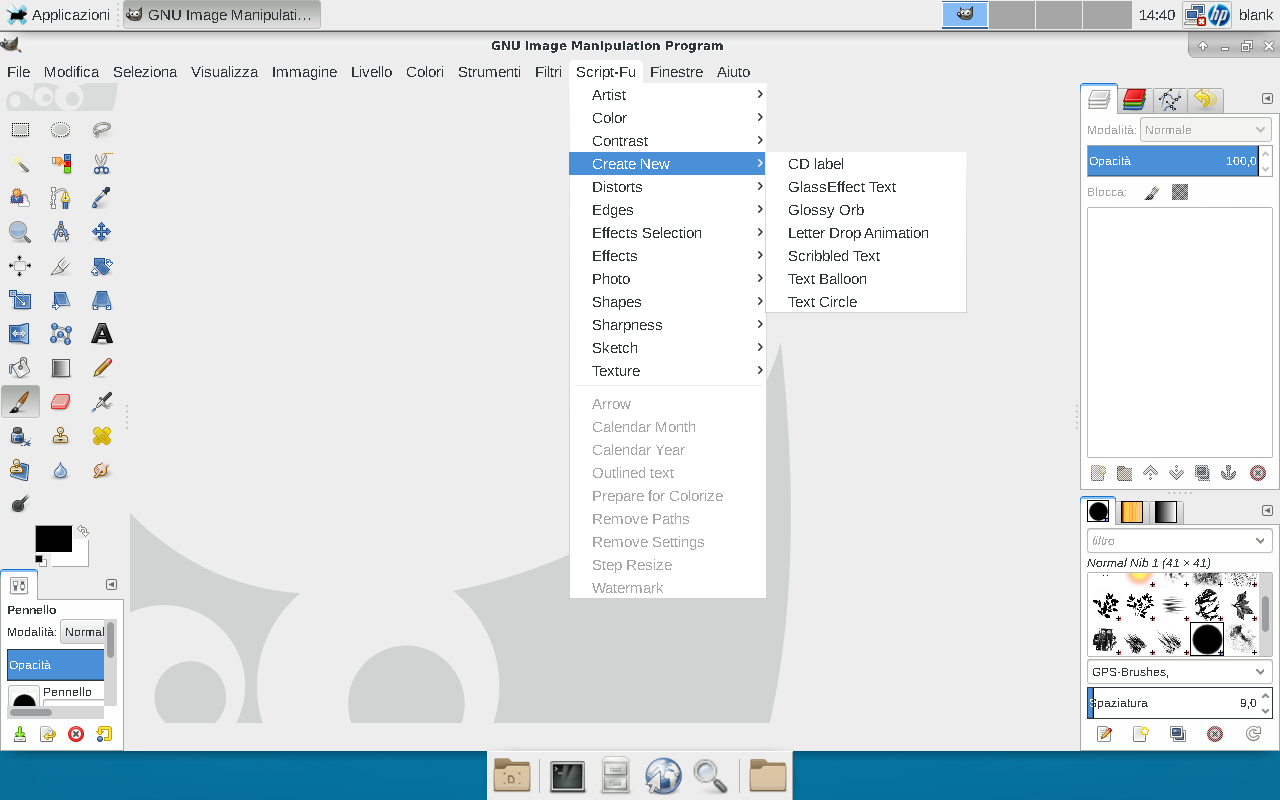Select the Blend gradient tool
Viewport: 1280px width, 800px height.
point(61,368)
